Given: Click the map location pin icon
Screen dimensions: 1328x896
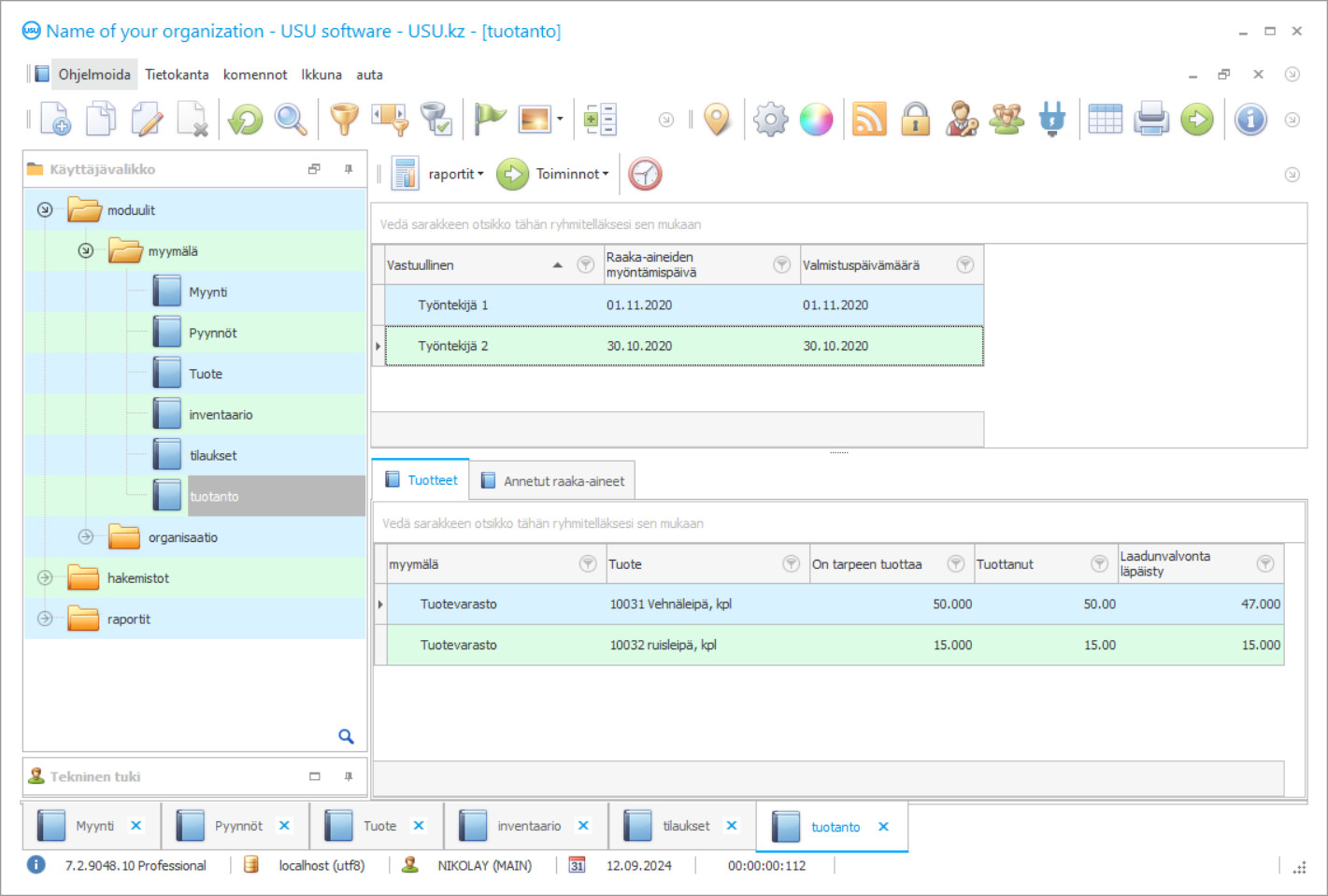Looking at the screenshot, I should [x=717, y=120].
